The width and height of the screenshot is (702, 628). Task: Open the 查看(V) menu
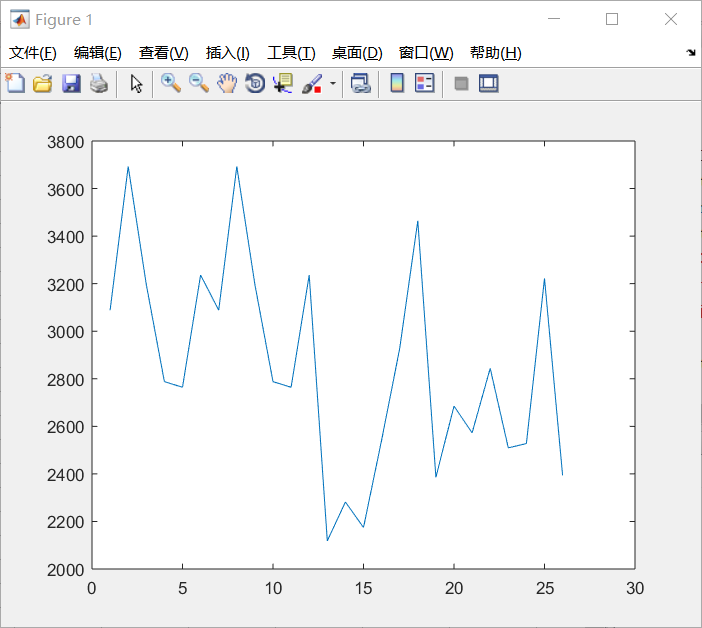click(x=163, y=53)
